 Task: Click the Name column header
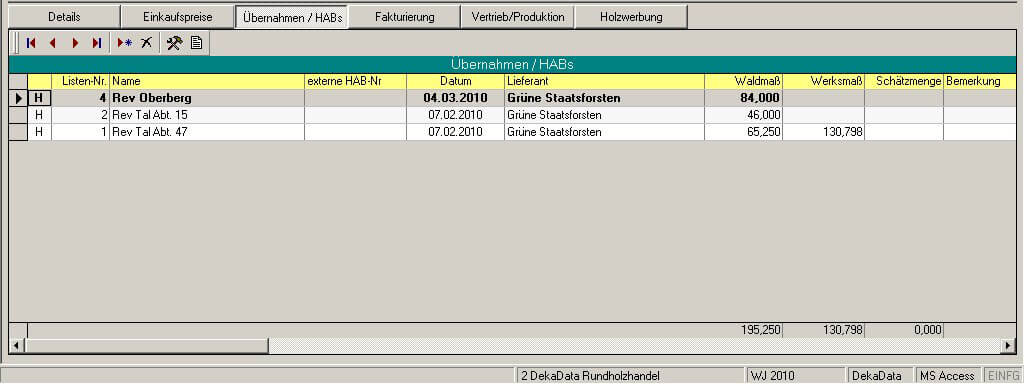(x=207, y=82)
